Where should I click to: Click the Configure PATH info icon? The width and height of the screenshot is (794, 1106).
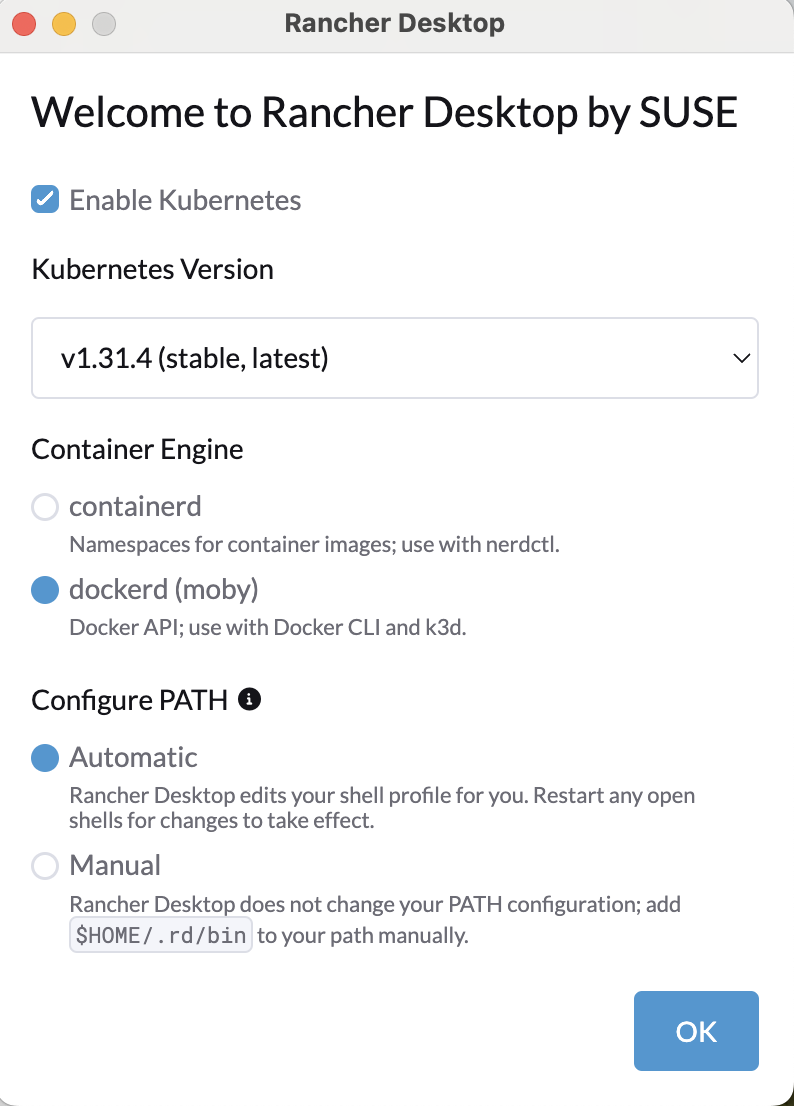(x=250, y=699)
